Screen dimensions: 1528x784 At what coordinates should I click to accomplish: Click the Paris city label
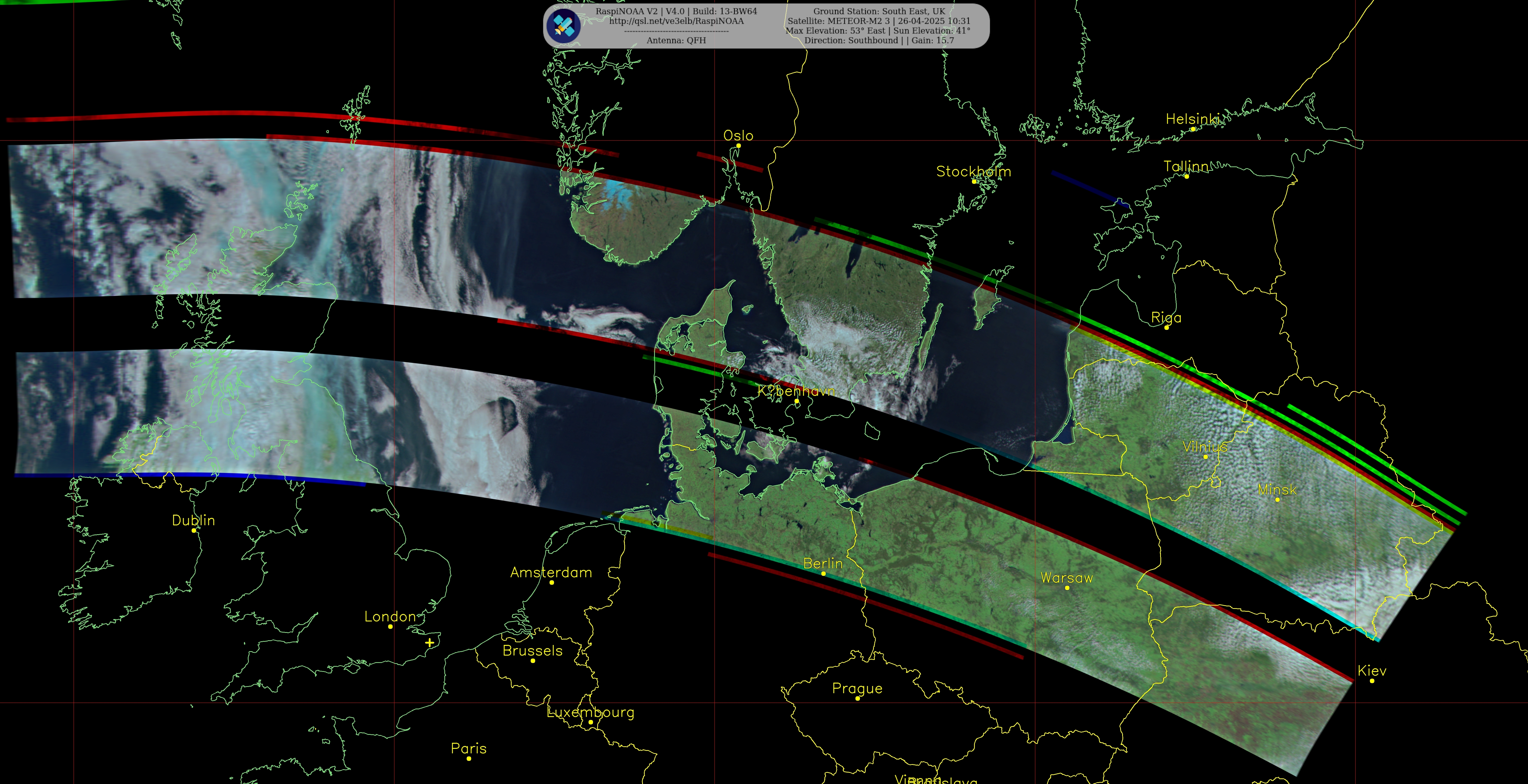coord(469,749)
